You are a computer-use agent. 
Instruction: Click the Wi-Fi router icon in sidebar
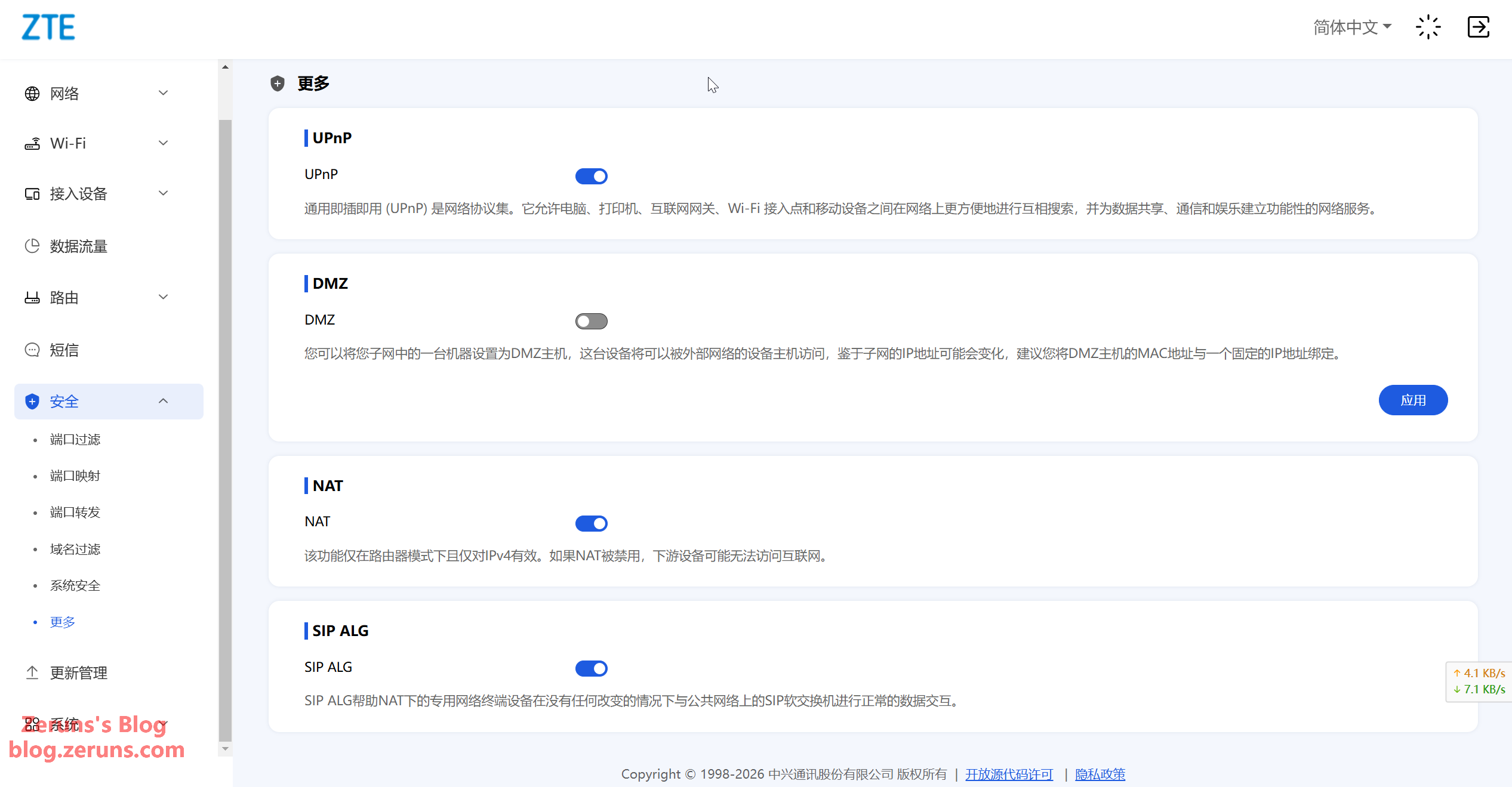click(x=32, y=144)
